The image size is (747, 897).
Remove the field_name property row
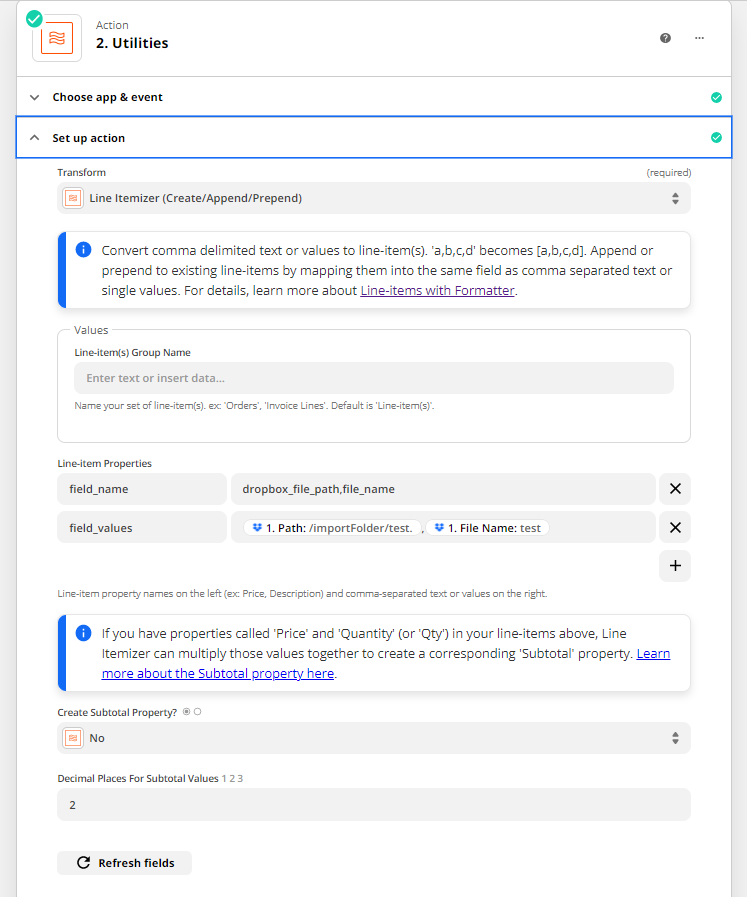tap(675, 489)
